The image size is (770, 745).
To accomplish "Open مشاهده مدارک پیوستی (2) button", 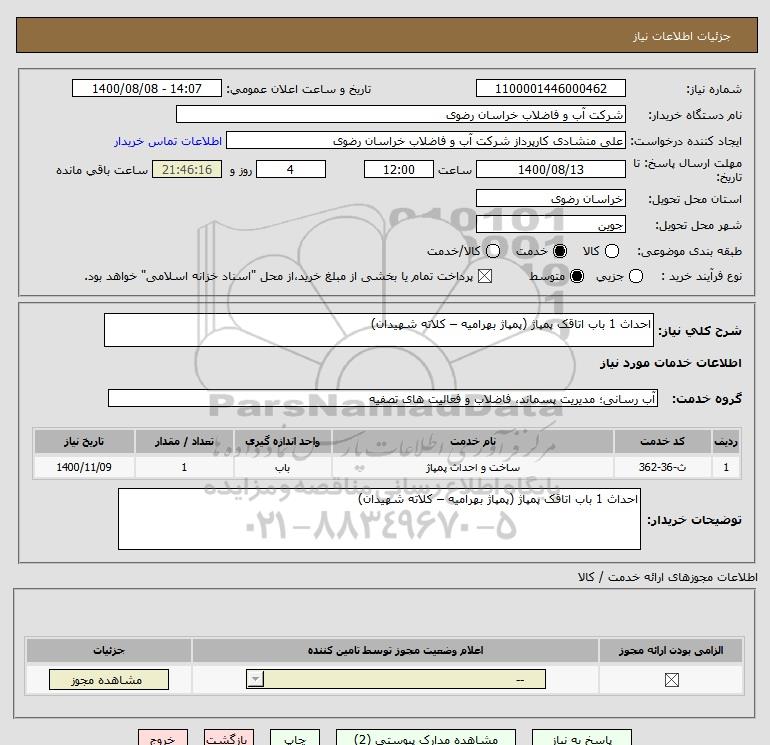I will [x=426, y=739].
